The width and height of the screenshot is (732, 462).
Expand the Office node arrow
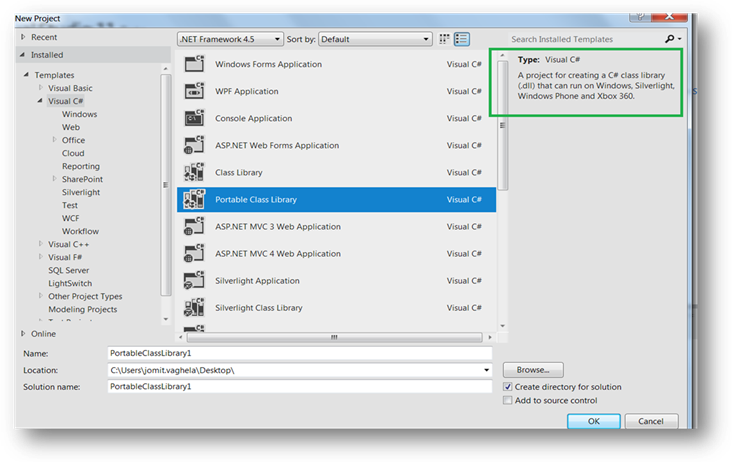(x=54, y=140)
